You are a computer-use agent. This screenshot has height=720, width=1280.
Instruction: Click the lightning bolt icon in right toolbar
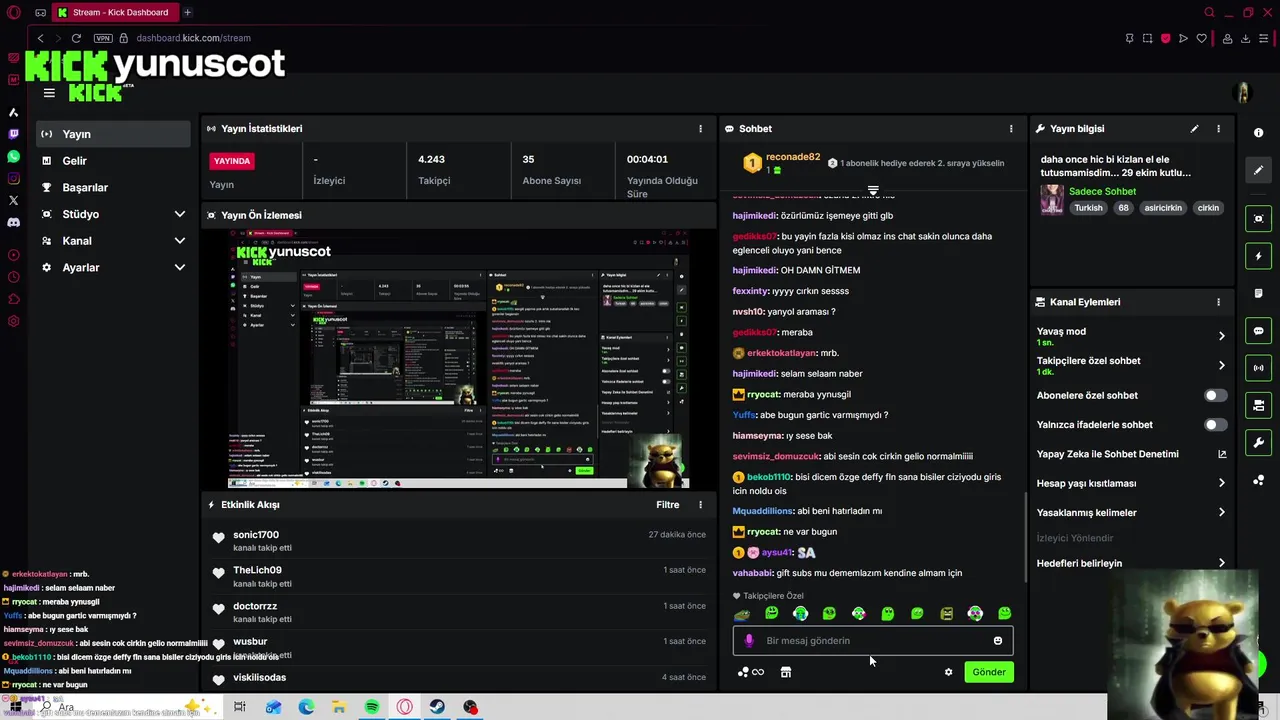click(x=1258, y=257)
